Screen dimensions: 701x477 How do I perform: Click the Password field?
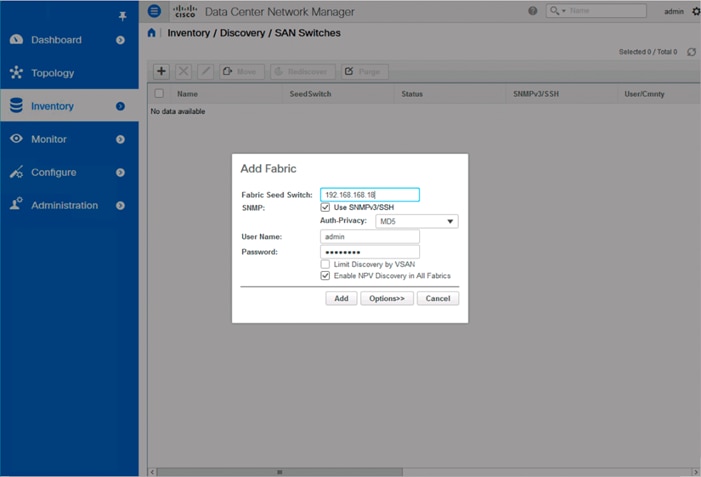click(x=370, y=252)
